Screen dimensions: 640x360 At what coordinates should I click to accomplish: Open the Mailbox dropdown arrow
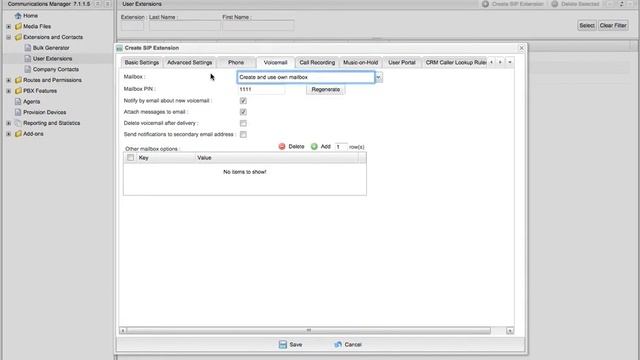(379, 77)
